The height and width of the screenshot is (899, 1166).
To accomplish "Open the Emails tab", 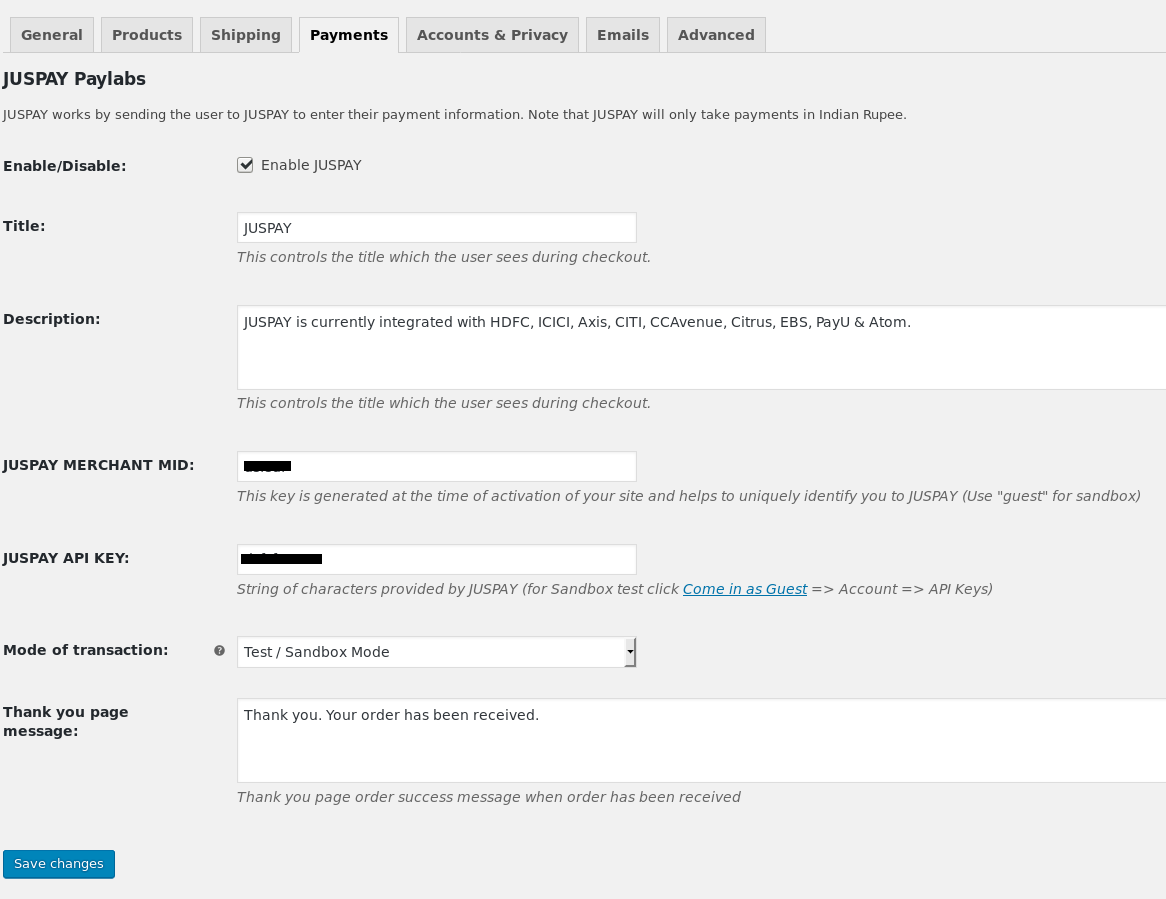I will pos(622,35).
